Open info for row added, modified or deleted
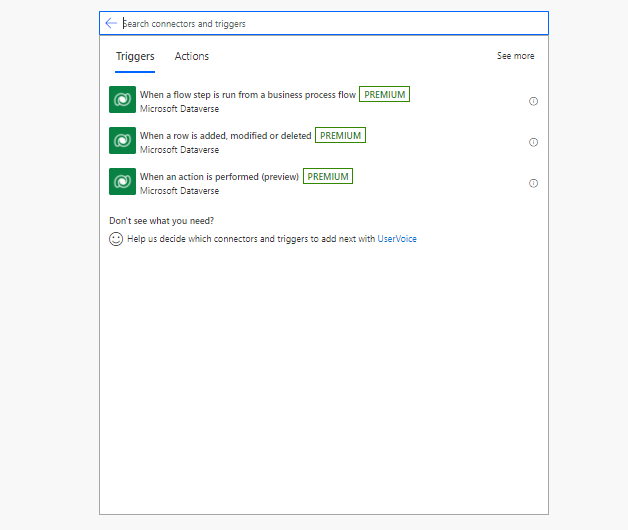The image size is (628, 530). tap(533, 142)
